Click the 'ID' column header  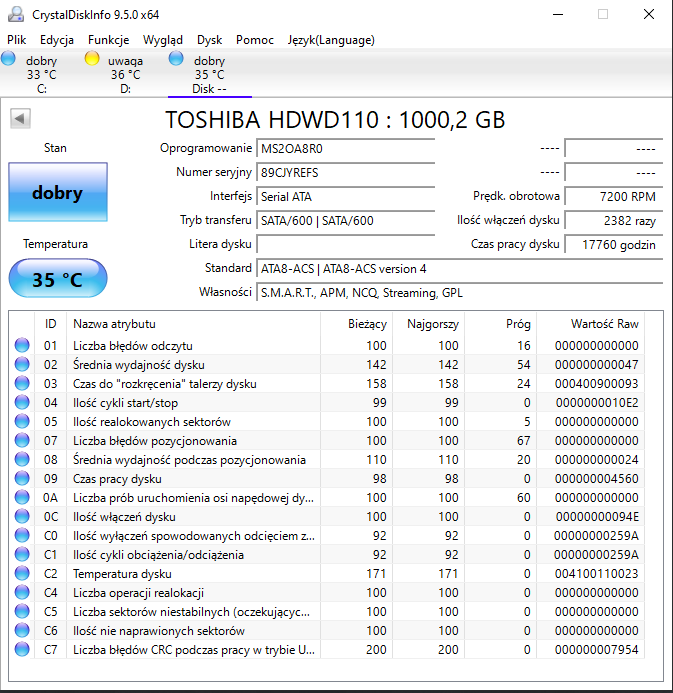[x=50, y=324]
